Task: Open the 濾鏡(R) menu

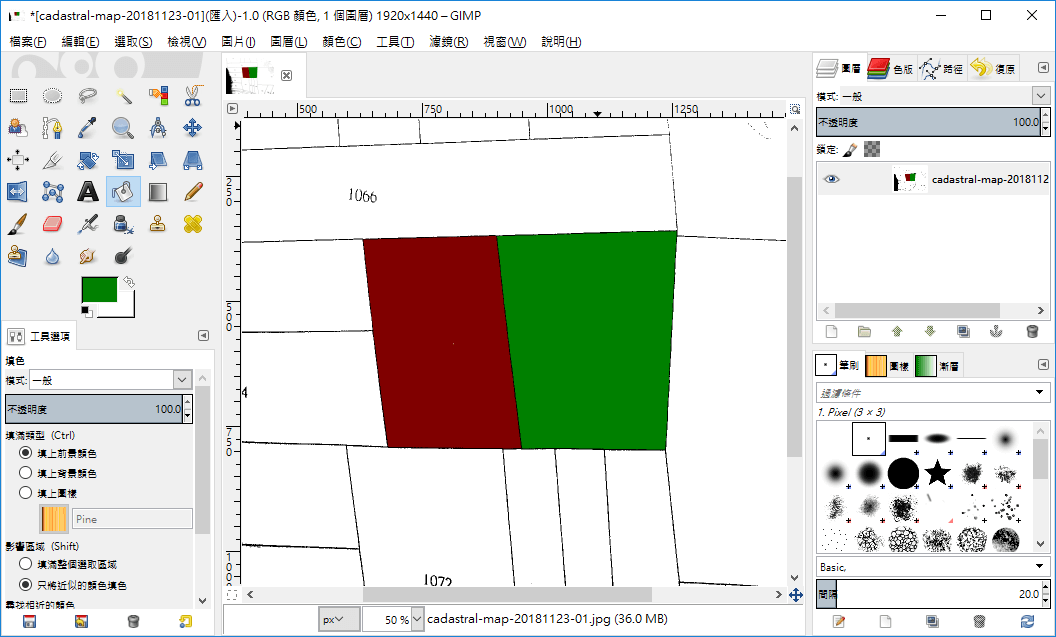Action: [448, 42]
